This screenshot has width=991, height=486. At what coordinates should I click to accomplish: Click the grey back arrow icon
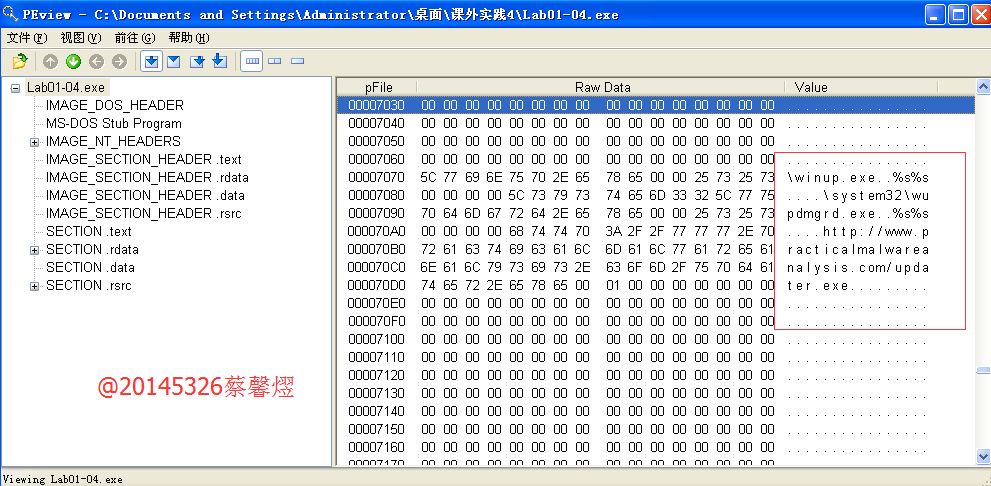(x=97, y=62)
